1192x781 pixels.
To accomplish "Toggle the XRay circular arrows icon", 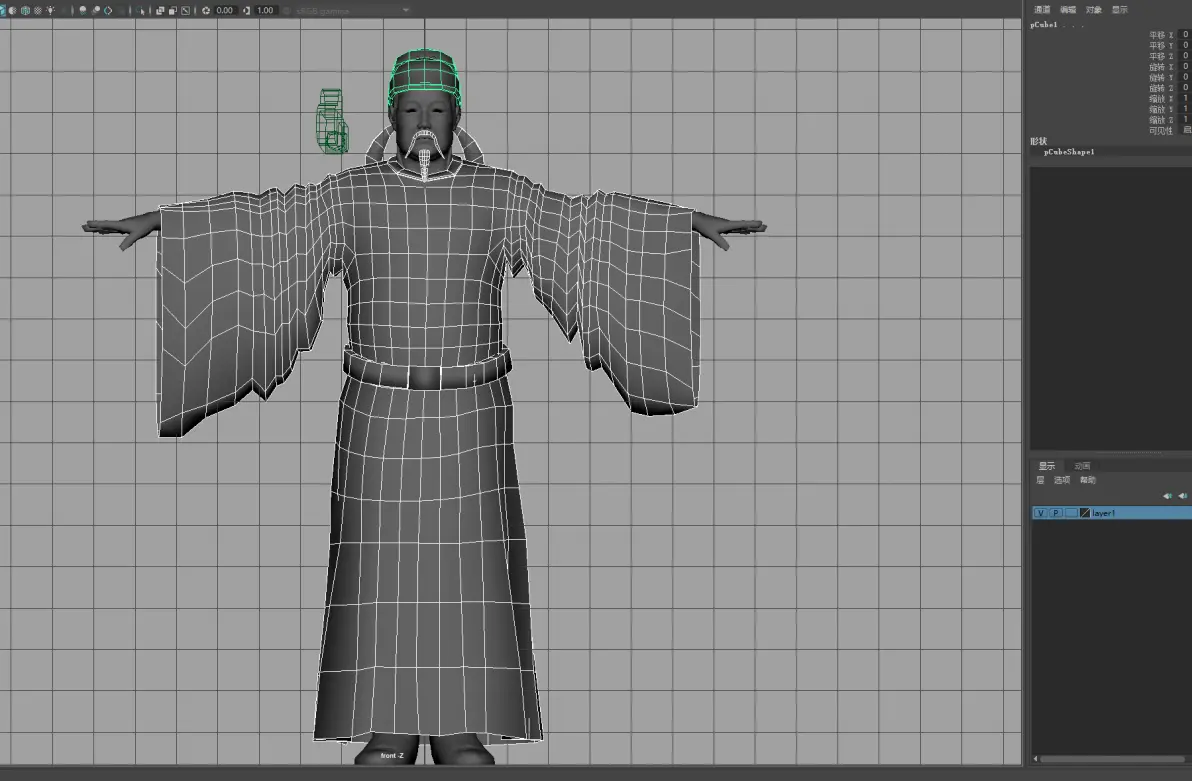I will [x=108, y=11].
